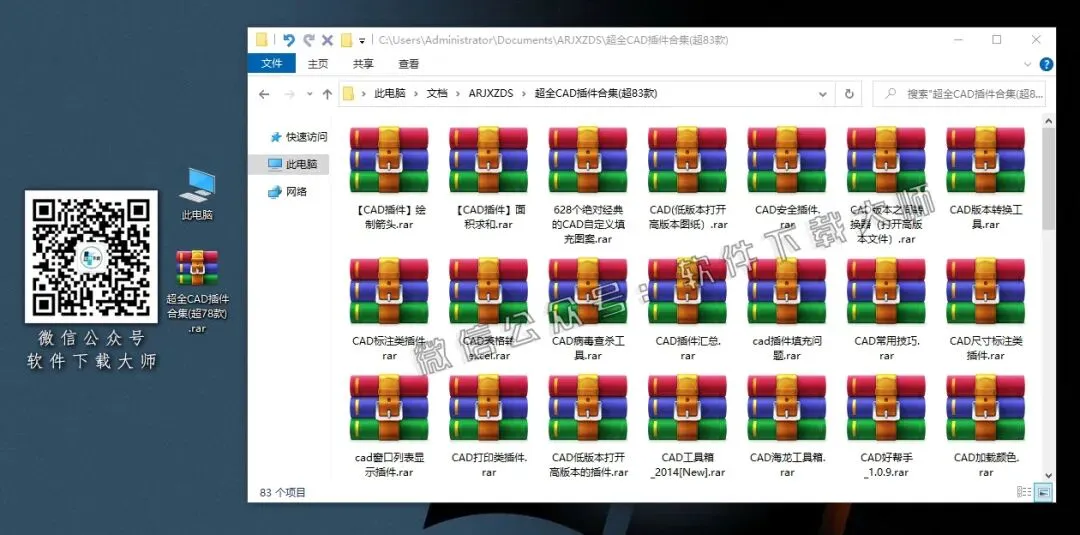Select the CAD常用技巧.rar archive icon
The width and height of the screenshot is (1080, 535).
tap(886, 291)
